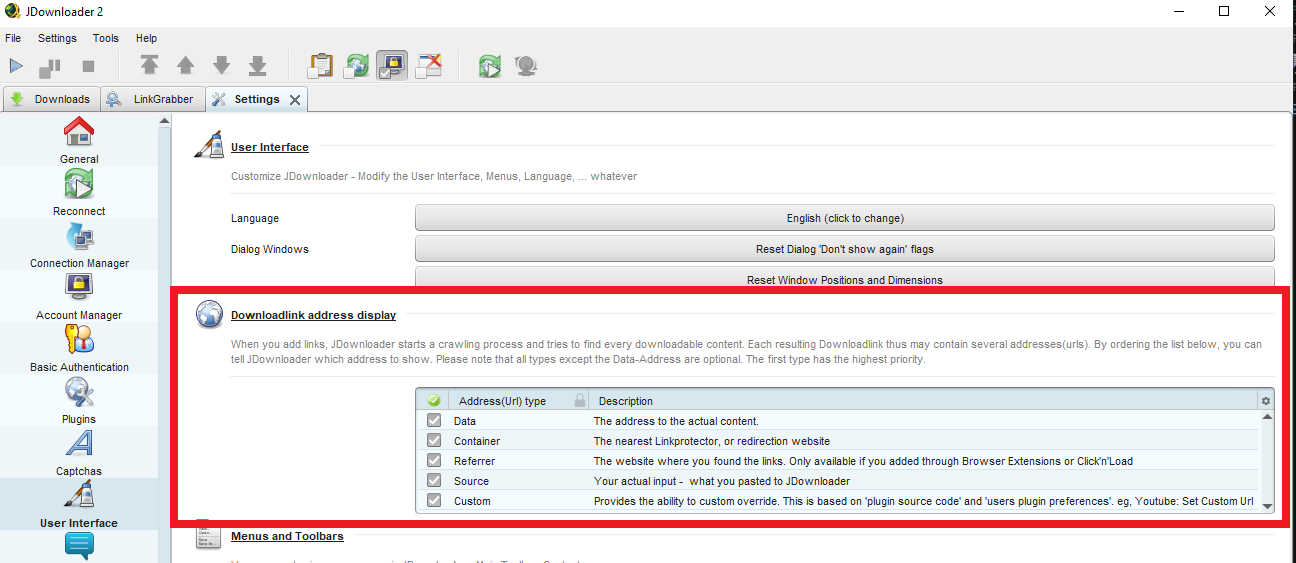Select the Data row description text

[x=676, y=421]
